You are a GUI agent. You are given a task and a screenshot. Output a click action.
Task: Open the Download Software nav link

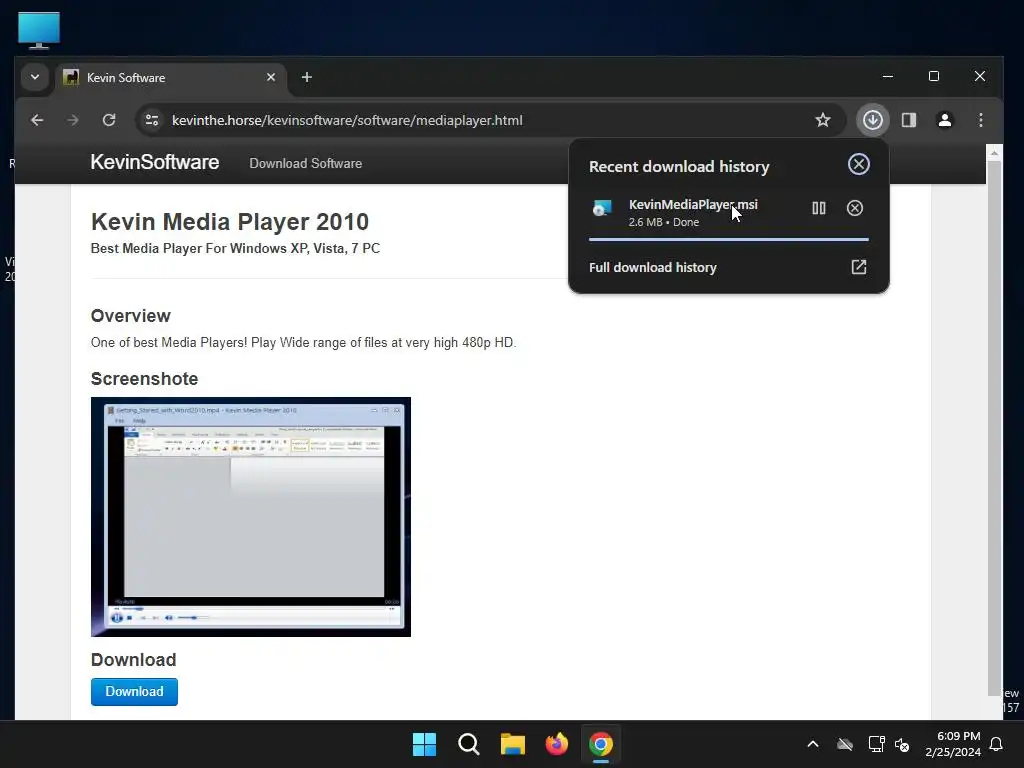point(306,163)
